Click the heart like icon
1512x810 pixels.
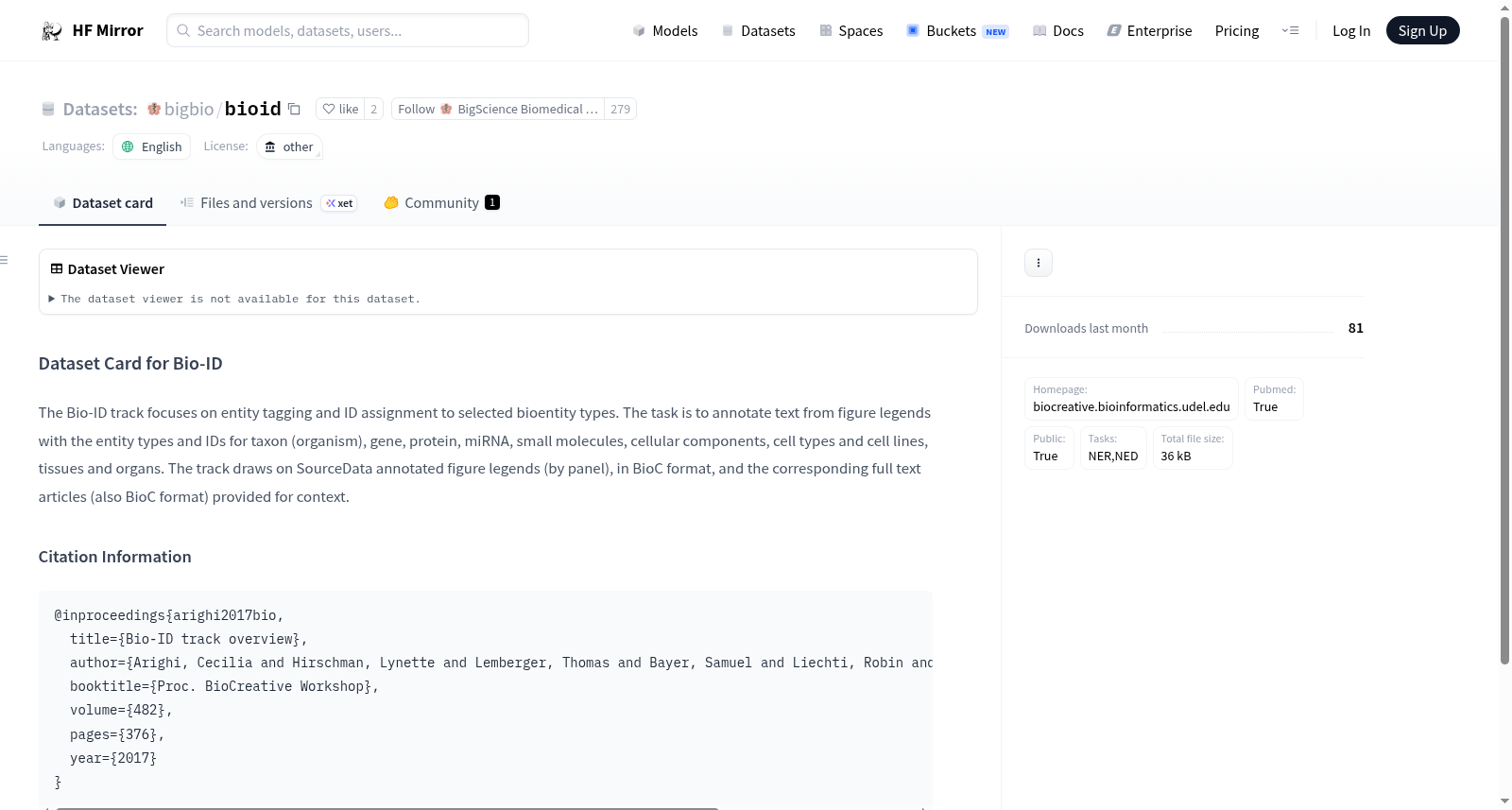pos(329,109)
